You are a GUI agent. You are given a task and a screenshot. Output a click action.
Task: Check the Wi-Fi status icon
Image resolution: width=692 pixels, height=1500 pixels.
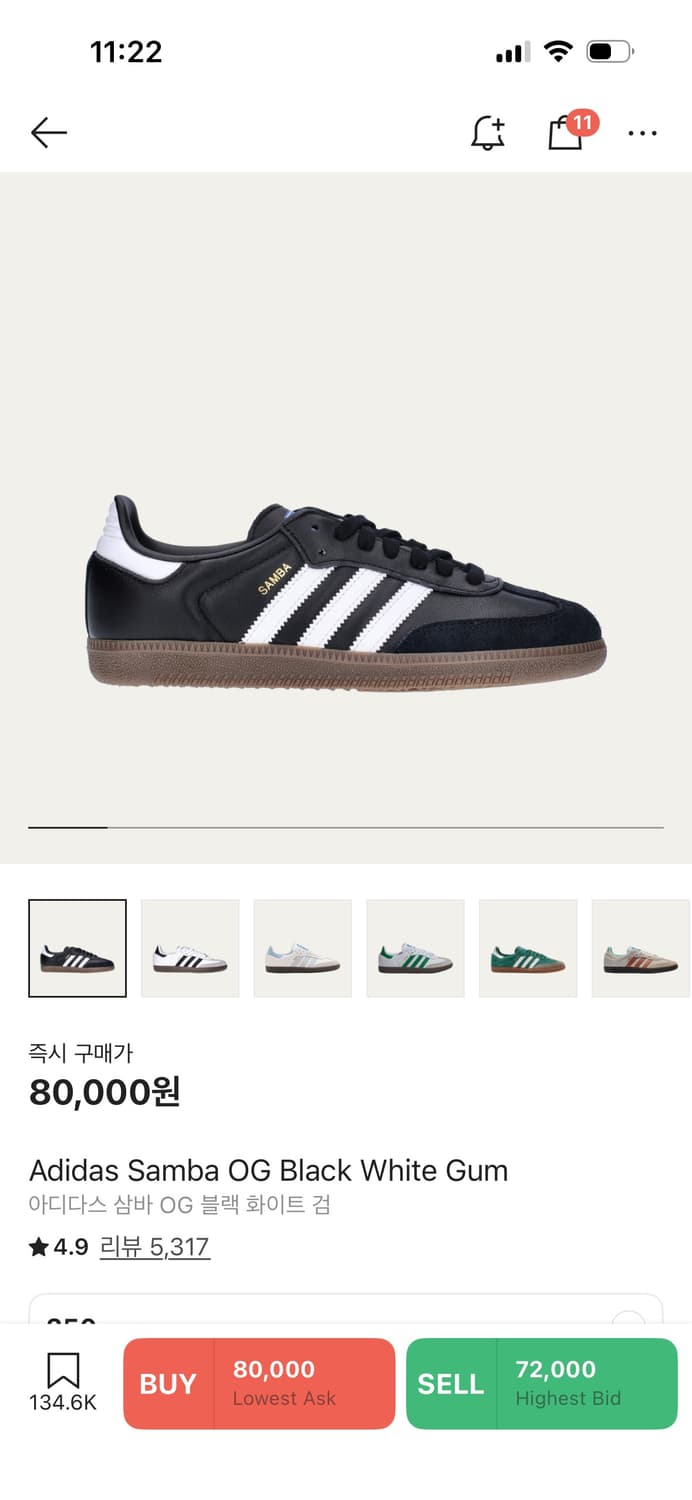[x=558, y=52]
